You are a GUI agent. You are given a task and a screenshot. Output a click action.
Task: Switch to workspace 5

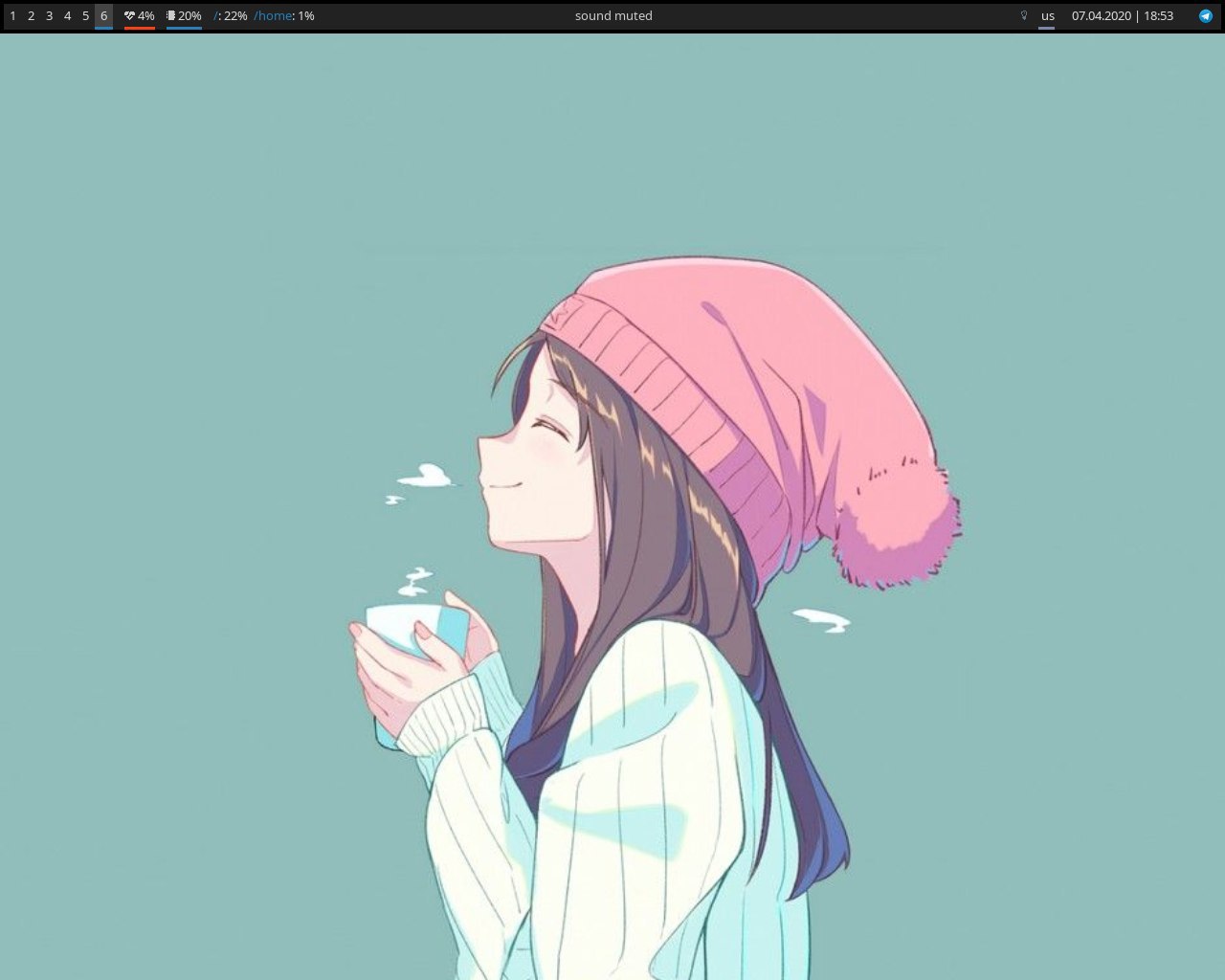coord(85,16)
